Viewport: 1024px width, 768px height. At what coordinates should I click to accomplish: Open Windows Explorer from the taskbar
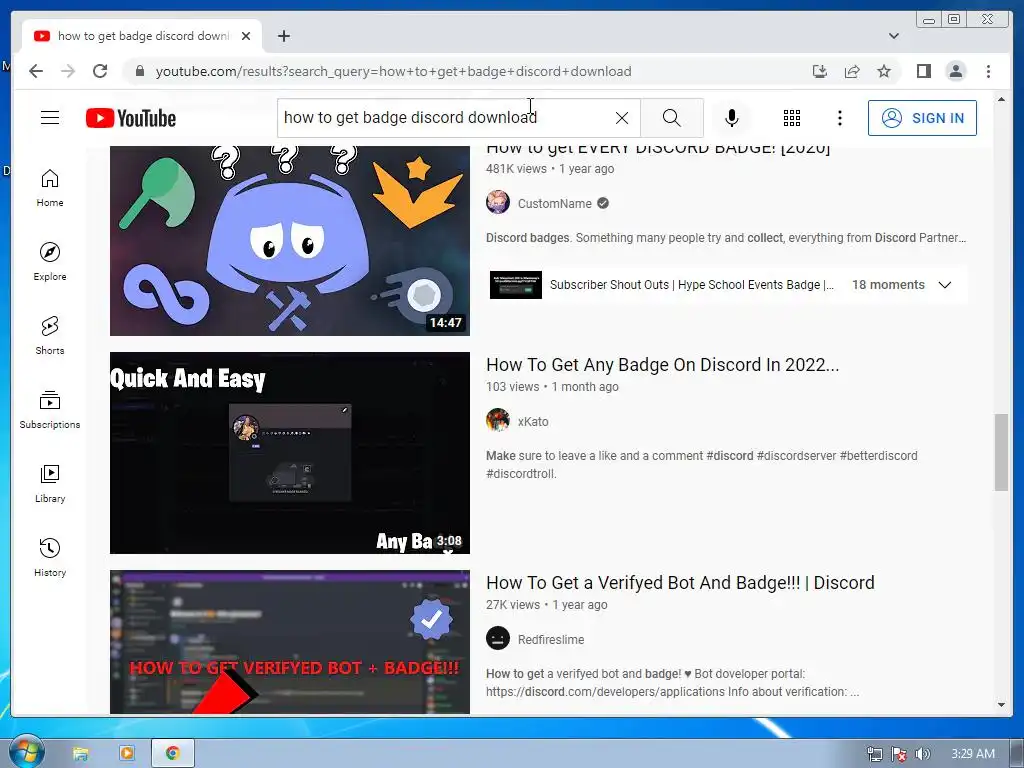click(x=80, y=754)
